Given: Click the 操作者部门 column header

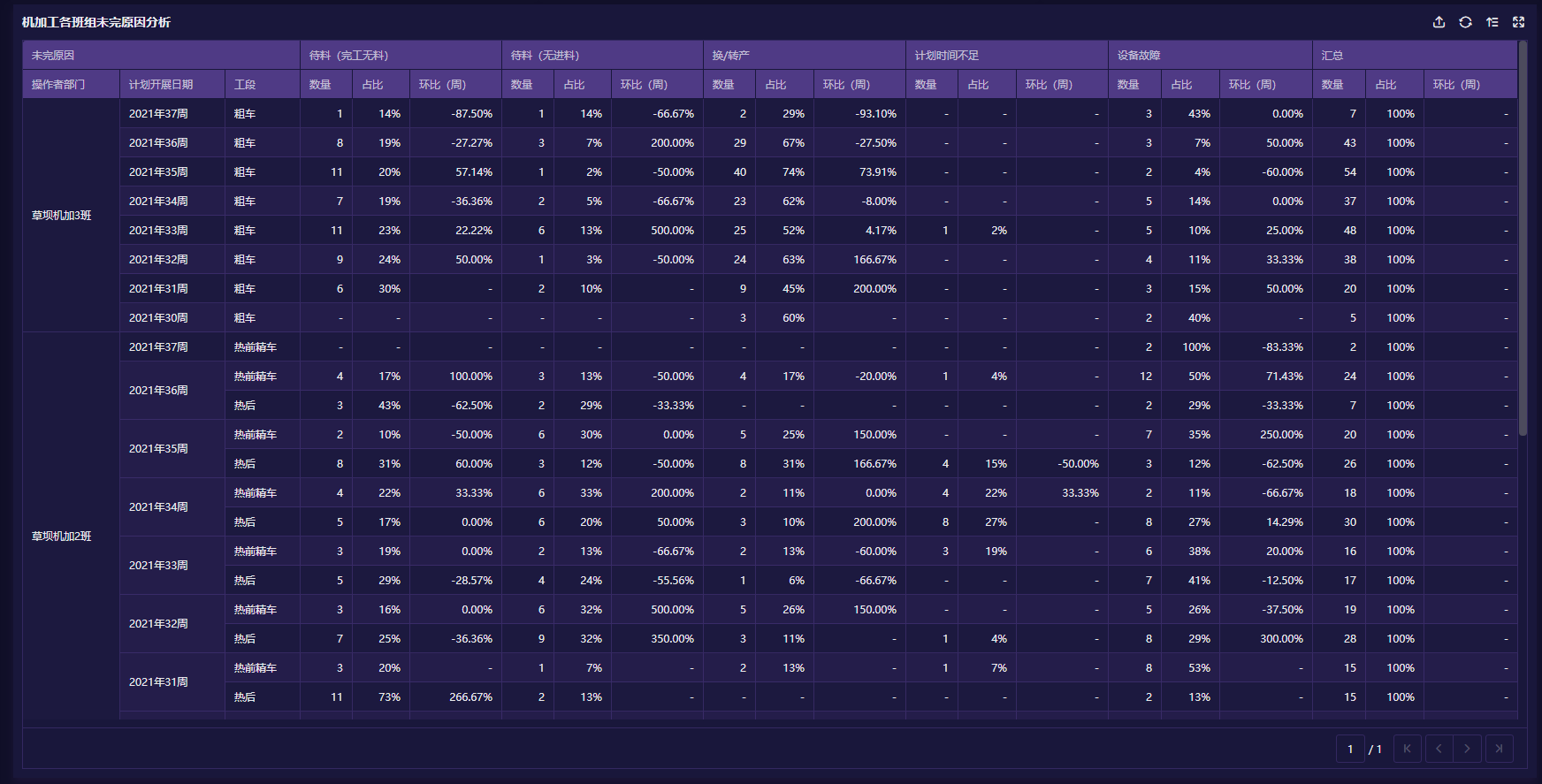Looking at the screenshot, I should coord(58,85).
